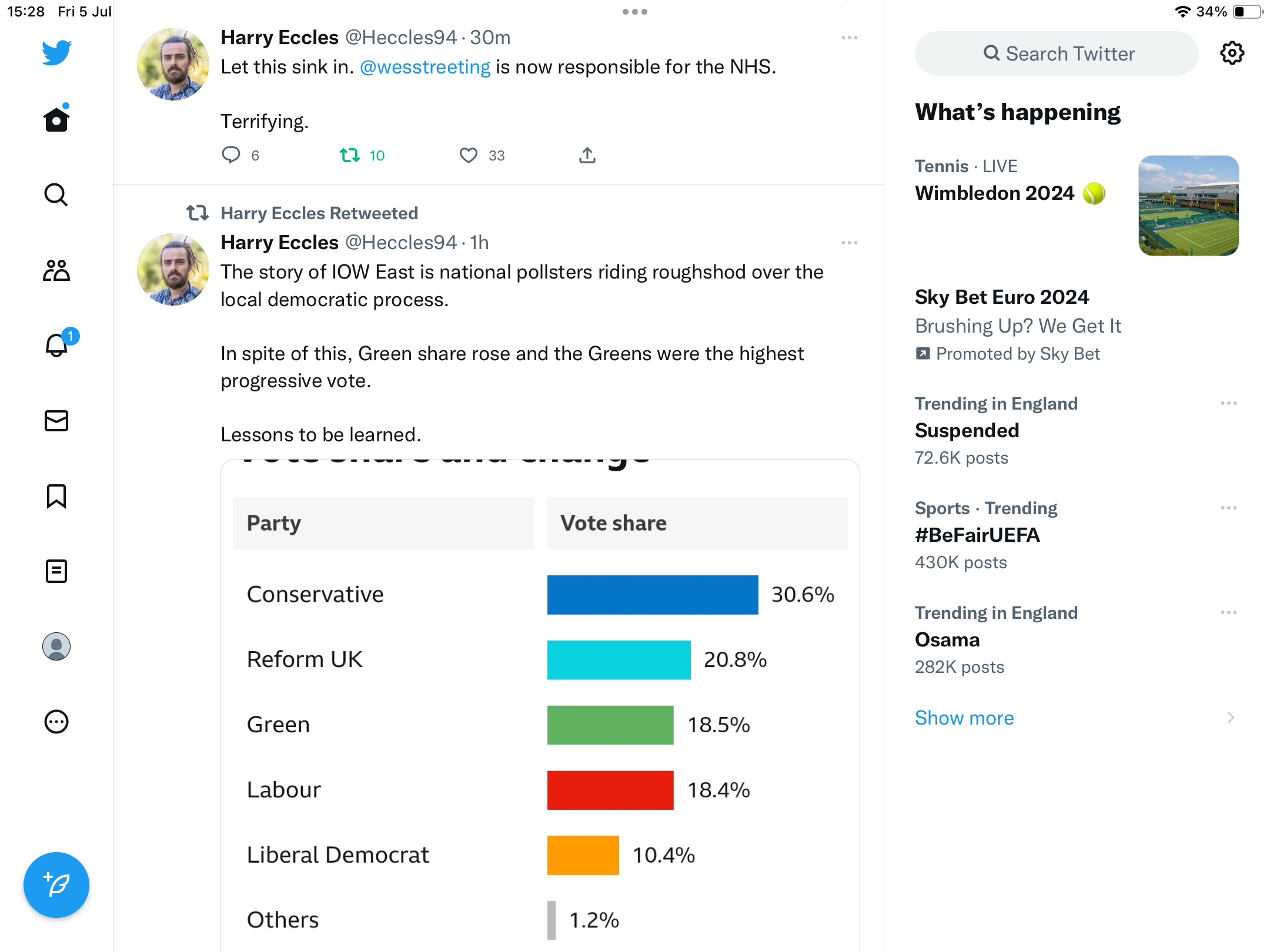Viewport: 1270px width, 952px height.
Task: Open the Explore search icon in sidebar
Action: click(x=56, y=195)
